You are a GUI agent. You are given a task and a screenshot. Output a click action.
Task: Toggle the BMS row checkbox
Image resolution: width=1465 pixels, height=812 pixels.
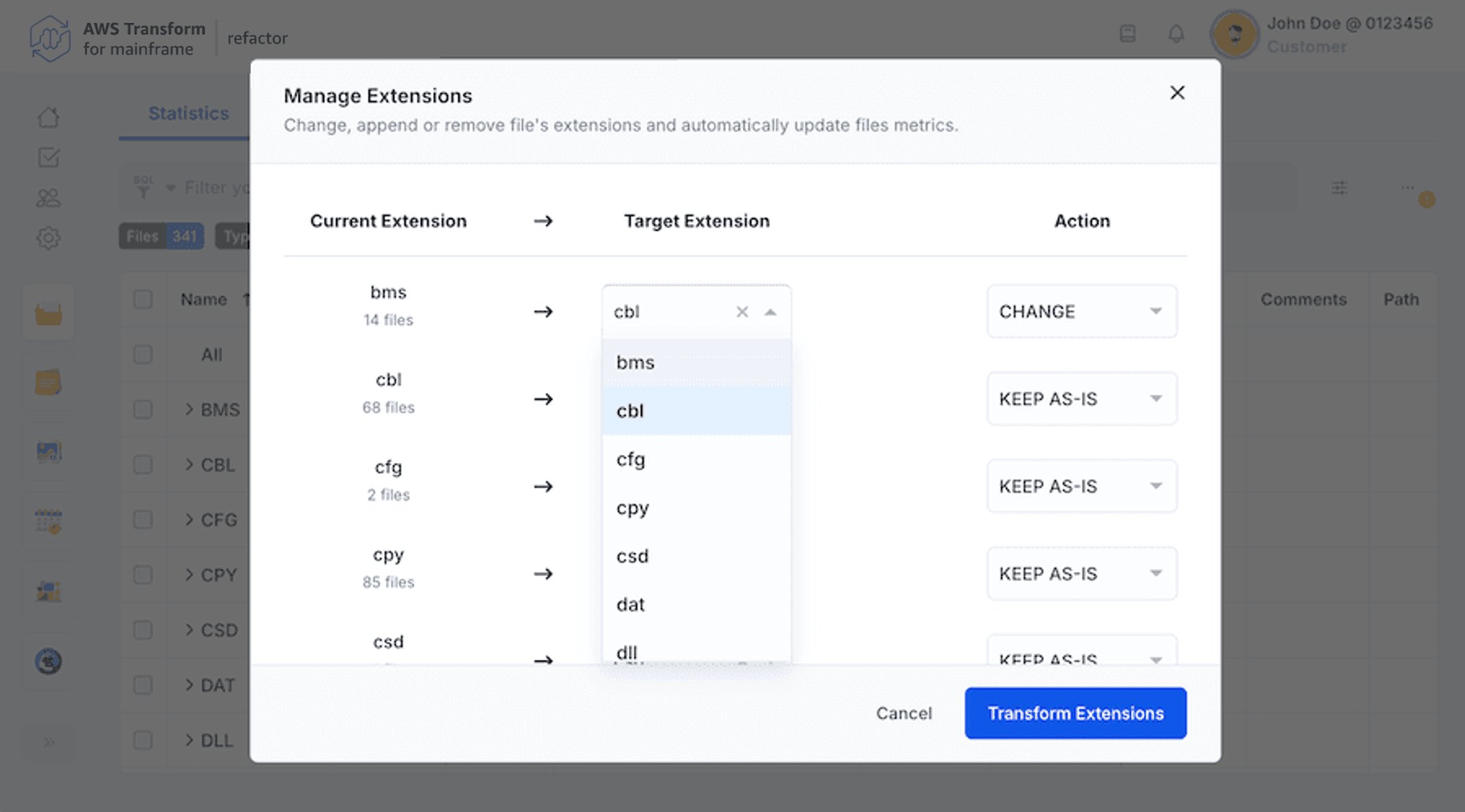coord(143,409)
